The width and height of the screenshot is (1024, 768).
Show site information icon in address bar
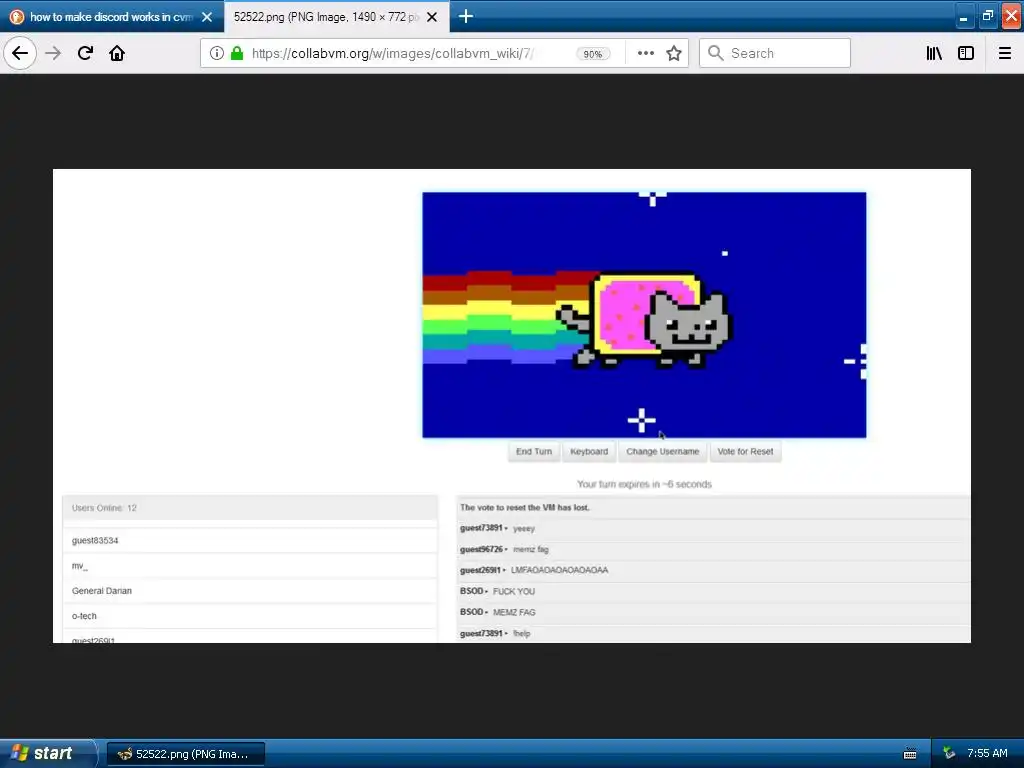click(217, 53)
